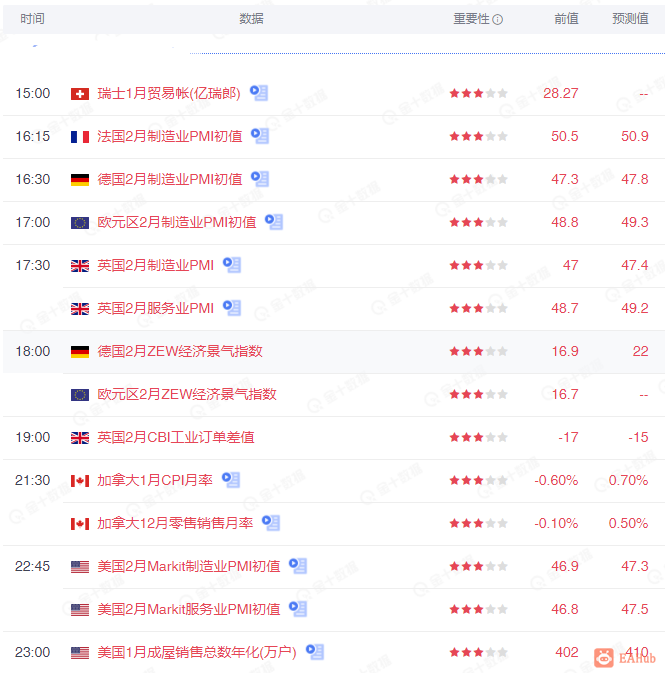Click the 前值 column header
The width and height of the screenshot is (665, 673).
pos(566,18)
